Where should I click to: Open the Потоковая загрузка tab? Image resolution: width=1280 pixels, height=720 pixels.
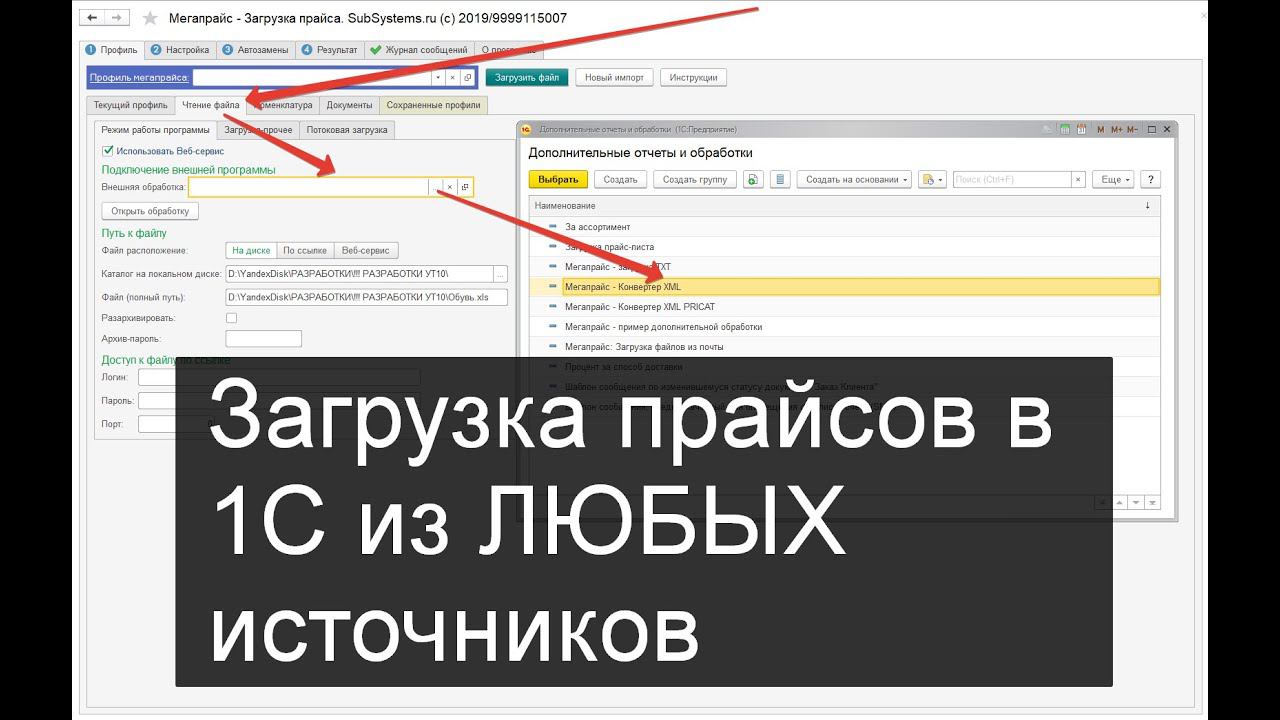click(x=348, y=130)
